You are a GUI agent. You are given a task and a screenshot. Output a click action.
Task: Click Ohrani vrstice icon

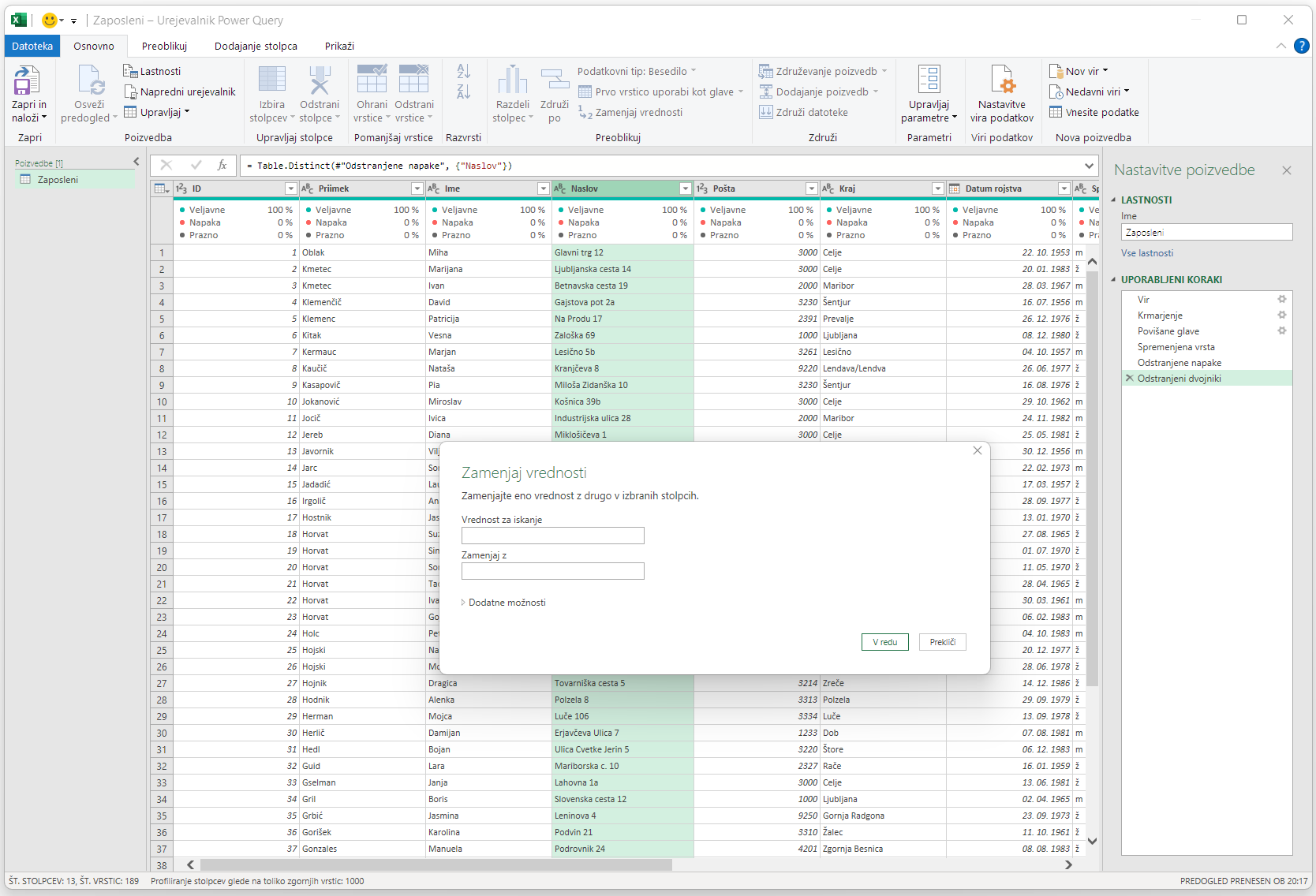click(x=372, y=80)
